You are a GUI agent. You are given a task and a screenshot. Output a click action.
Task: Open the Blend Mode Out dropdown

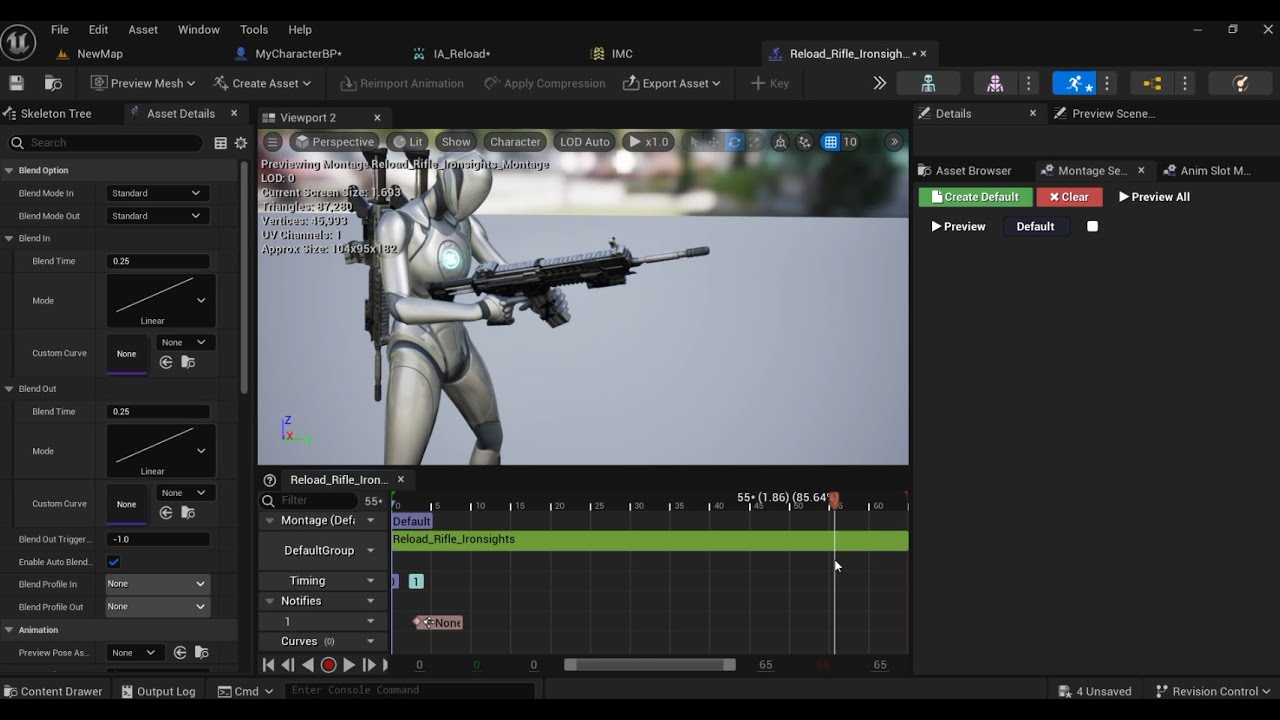click(158, 216)
